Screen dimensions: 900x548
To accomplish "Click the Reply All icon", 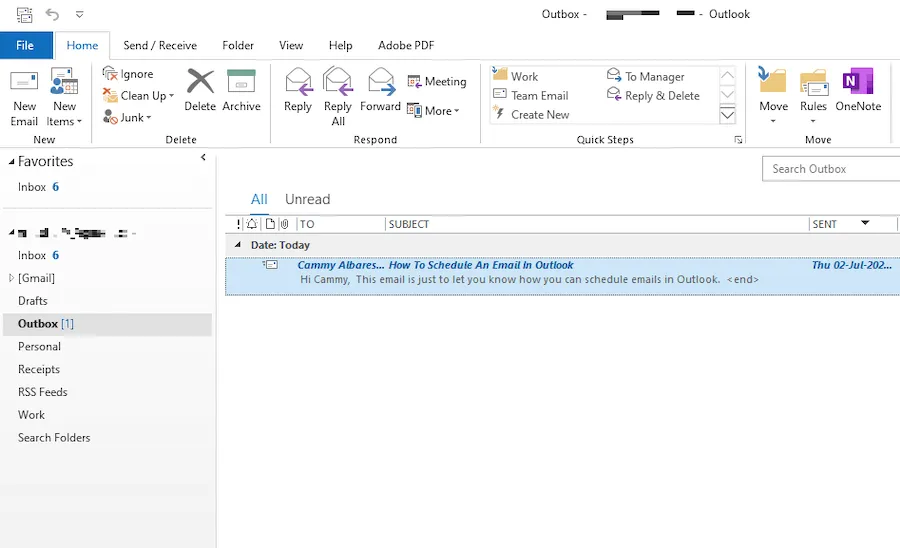I will [x=338, y=81].
